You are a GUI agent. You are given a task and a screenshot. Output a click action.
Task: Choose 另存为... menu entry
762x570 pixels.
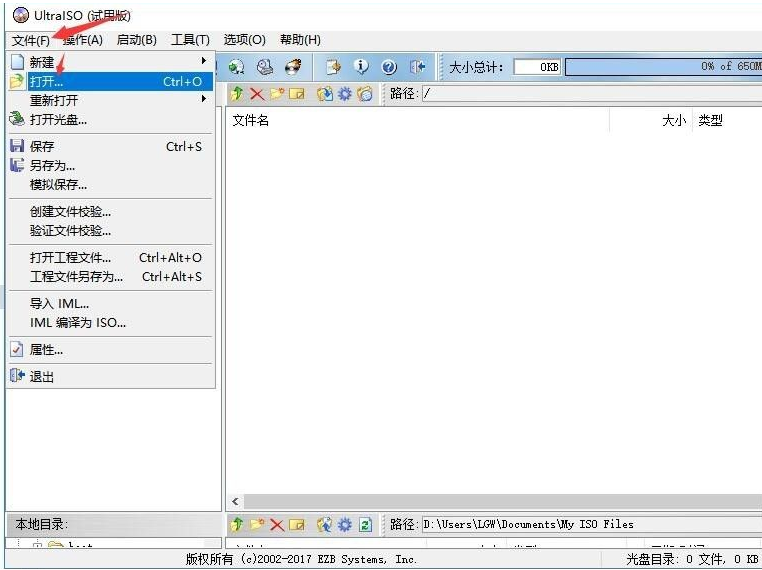click(52, 165)
